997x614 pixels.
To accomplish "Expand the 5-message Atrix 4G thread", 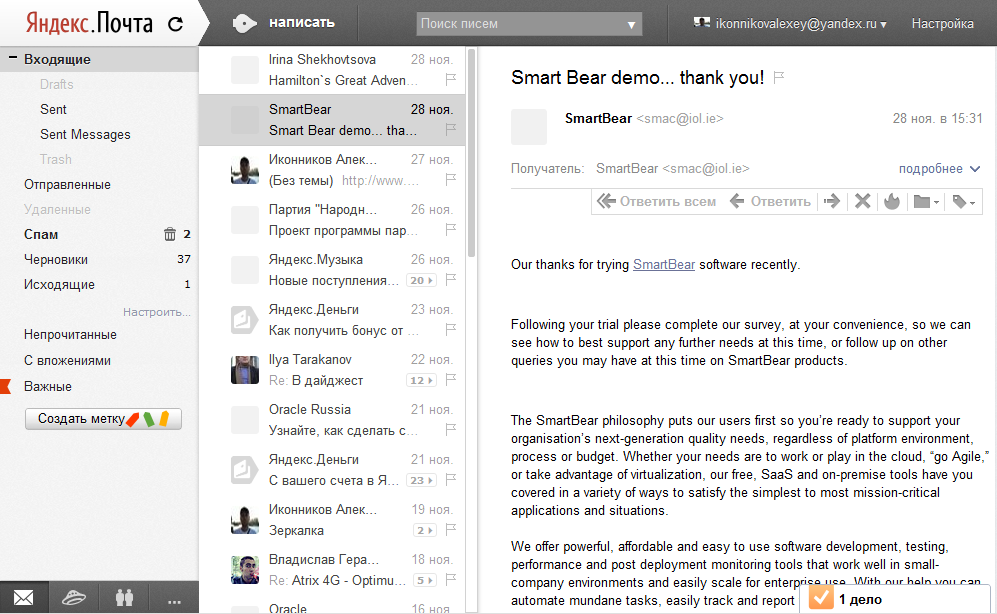I will tap(425, 580).
